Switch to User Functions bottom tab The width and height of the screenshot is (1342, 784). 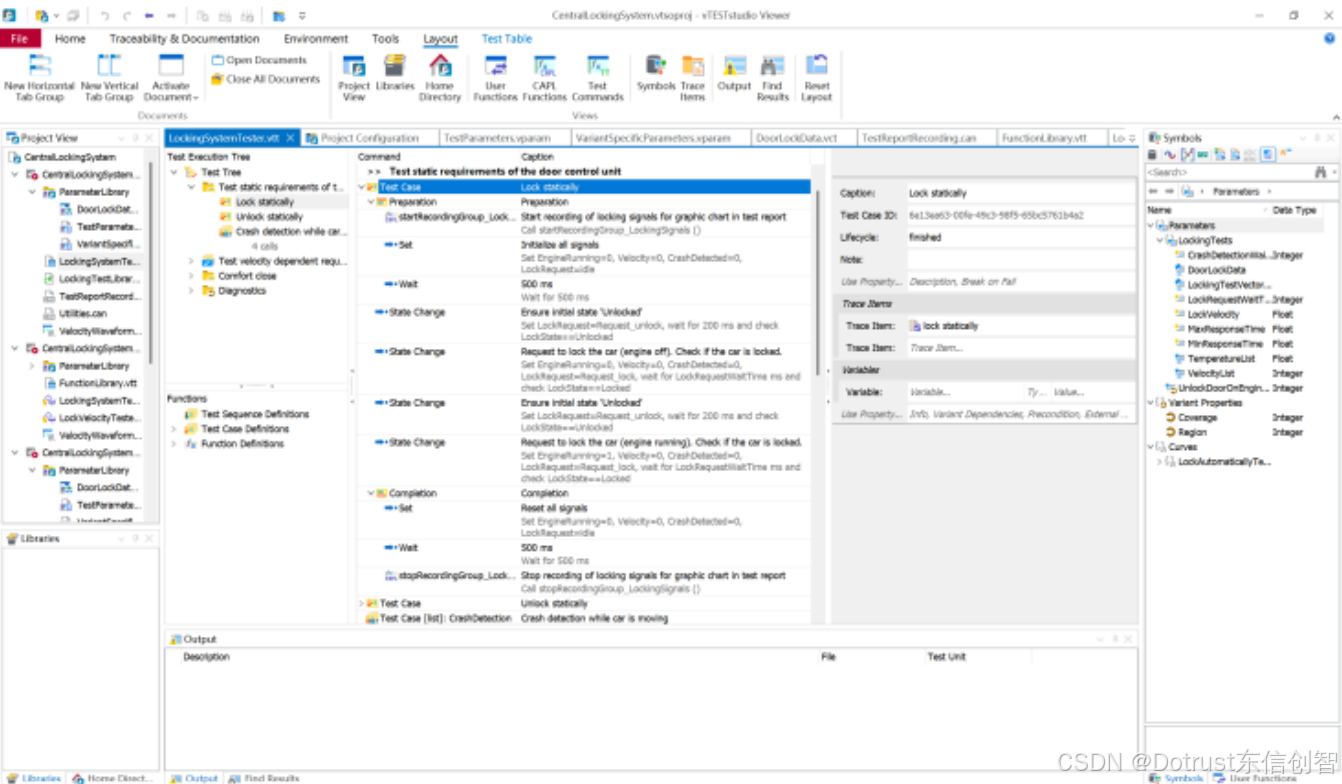click(x=1255, y=778)
